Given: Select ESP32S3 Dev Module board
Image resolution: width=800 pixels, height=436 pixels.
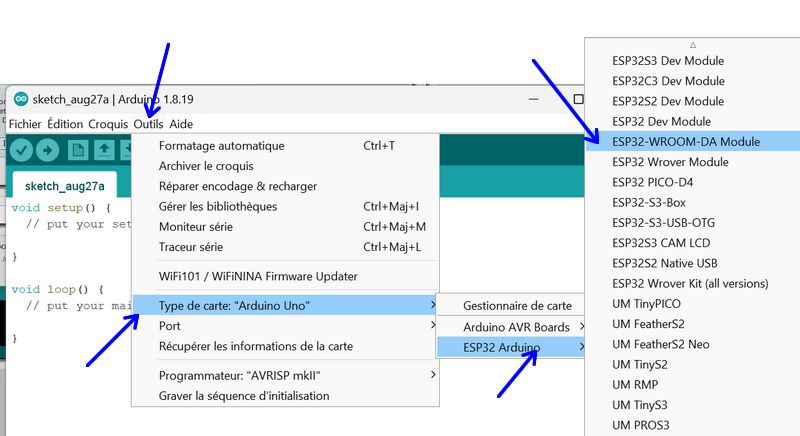Looking at the screenshot, I should 693,61.
